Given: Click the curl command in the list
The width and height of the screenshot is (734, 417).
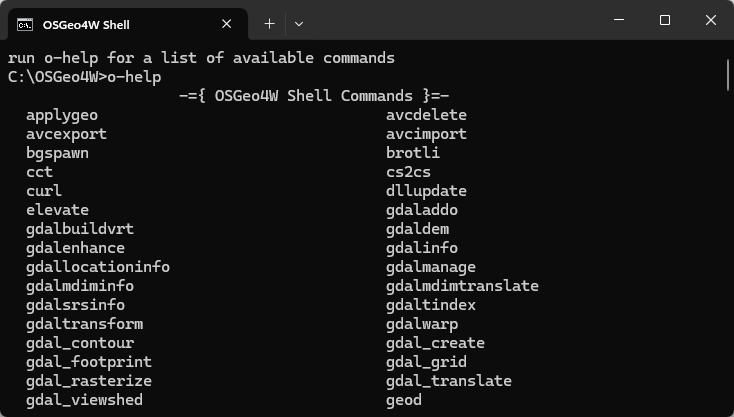Looking at the screenshot, I should [x=44, y=191].
